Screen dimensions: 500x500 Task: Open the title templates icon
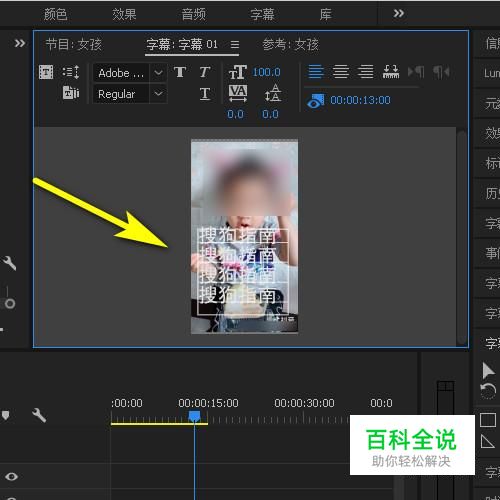(71, 93)
